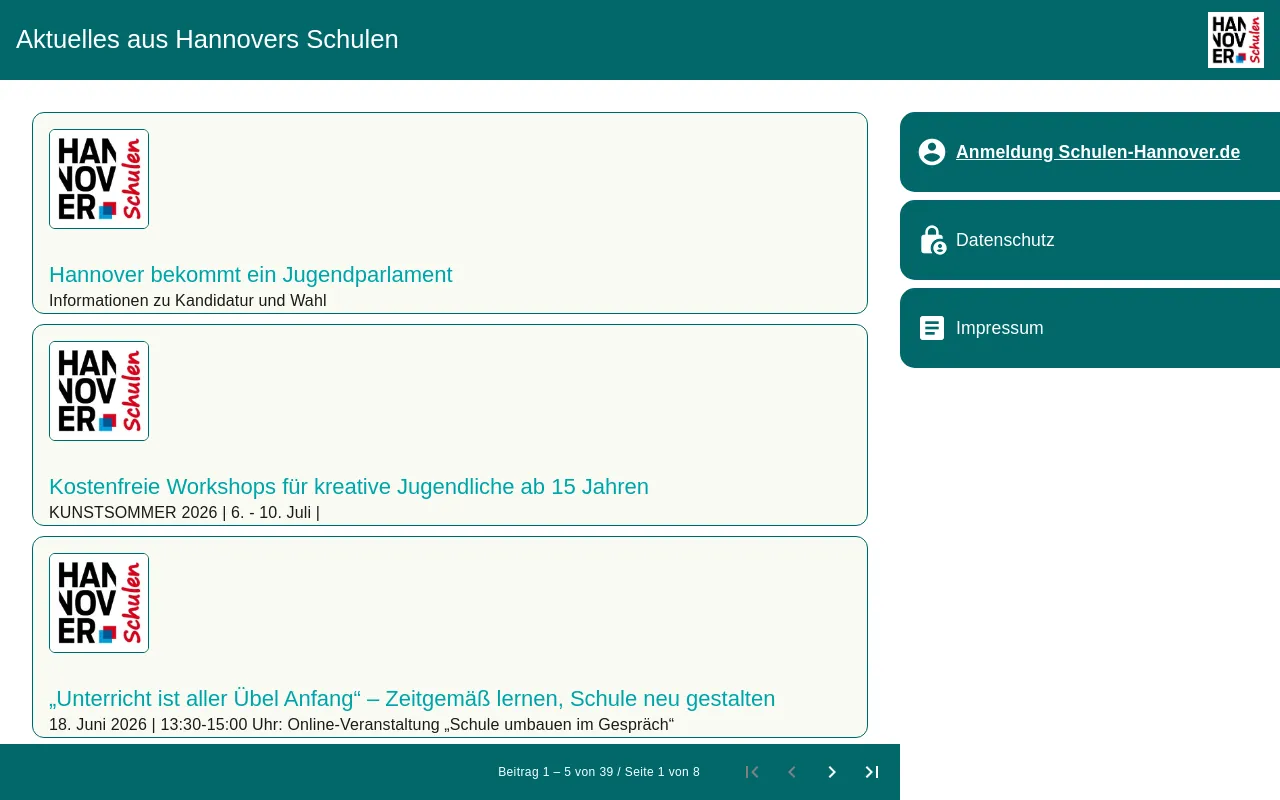This screenshot has width=1280, height=800.
Task: Click the account icon beside Anmeldung Schulen-Hannover.de
Action: 932,152
